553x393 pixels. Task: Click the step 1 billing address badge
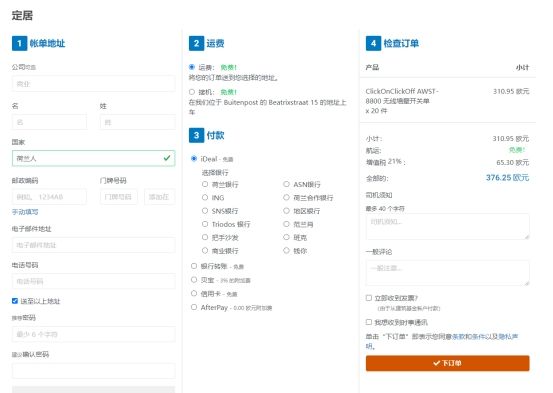click(19, 43)
